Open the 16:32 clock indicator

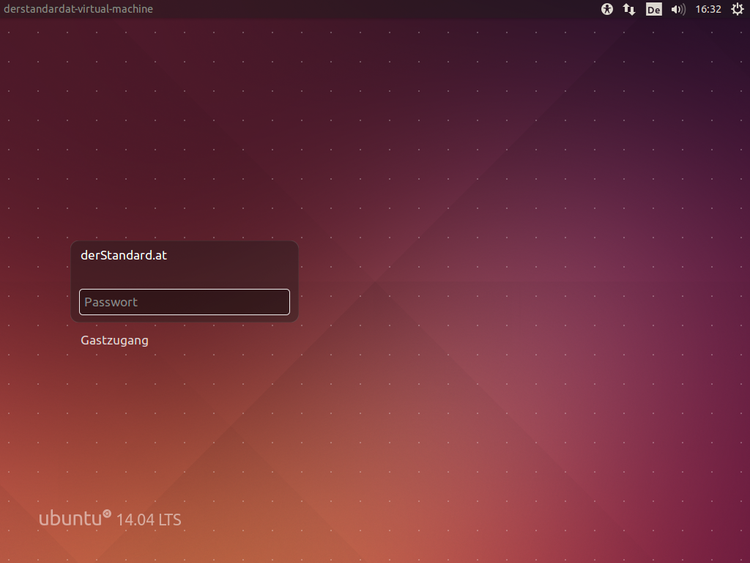pyautogui.click(x=708, y=9)
